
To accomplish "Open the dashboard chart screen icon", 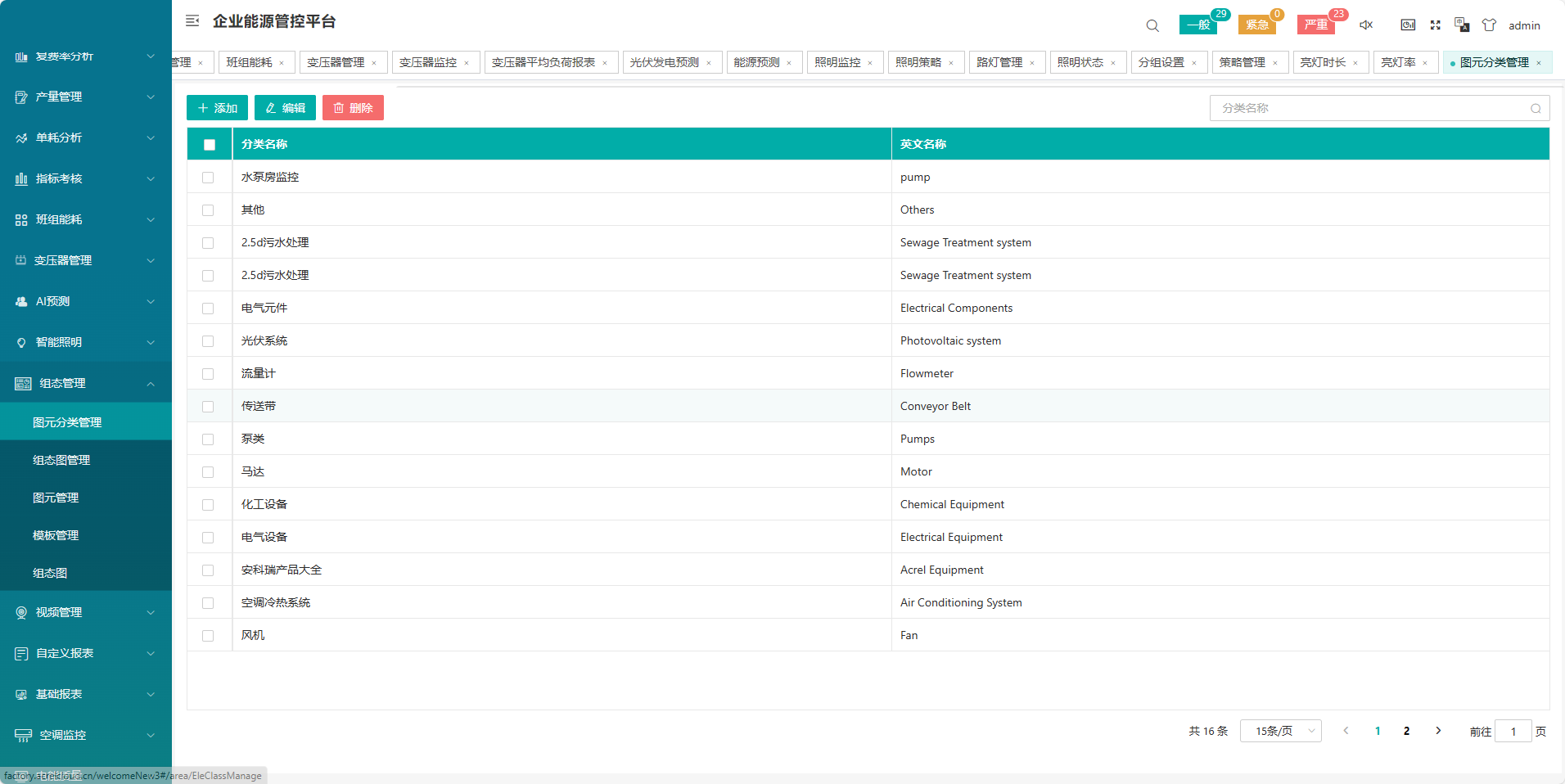I will click(1408, 25).
